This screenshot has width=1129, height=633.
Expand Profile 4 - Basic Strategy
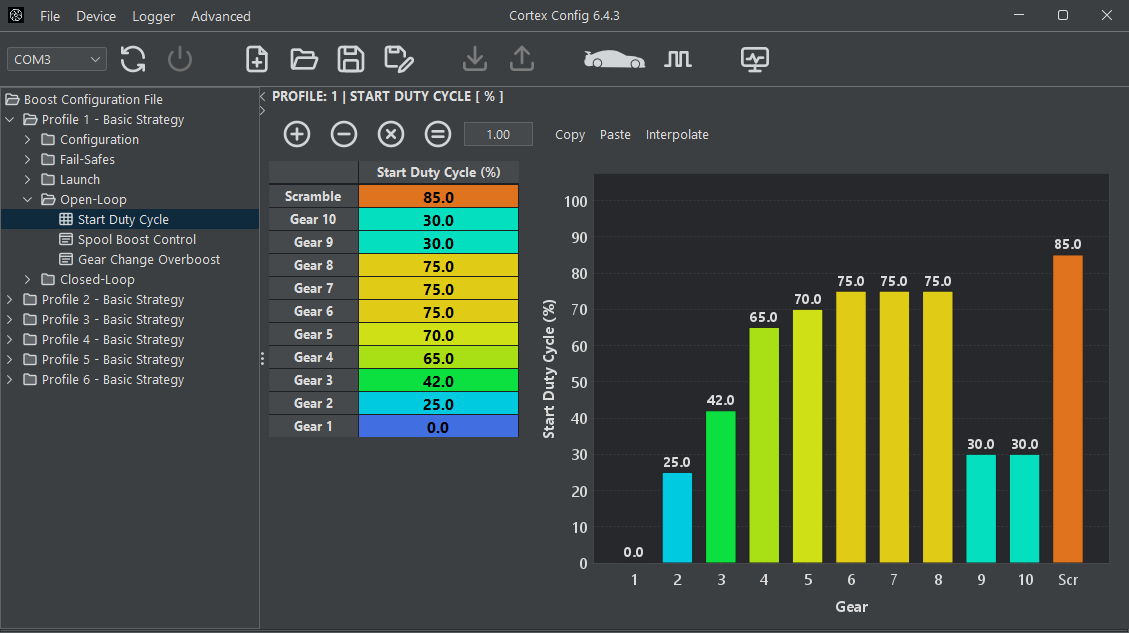[10, 339]
